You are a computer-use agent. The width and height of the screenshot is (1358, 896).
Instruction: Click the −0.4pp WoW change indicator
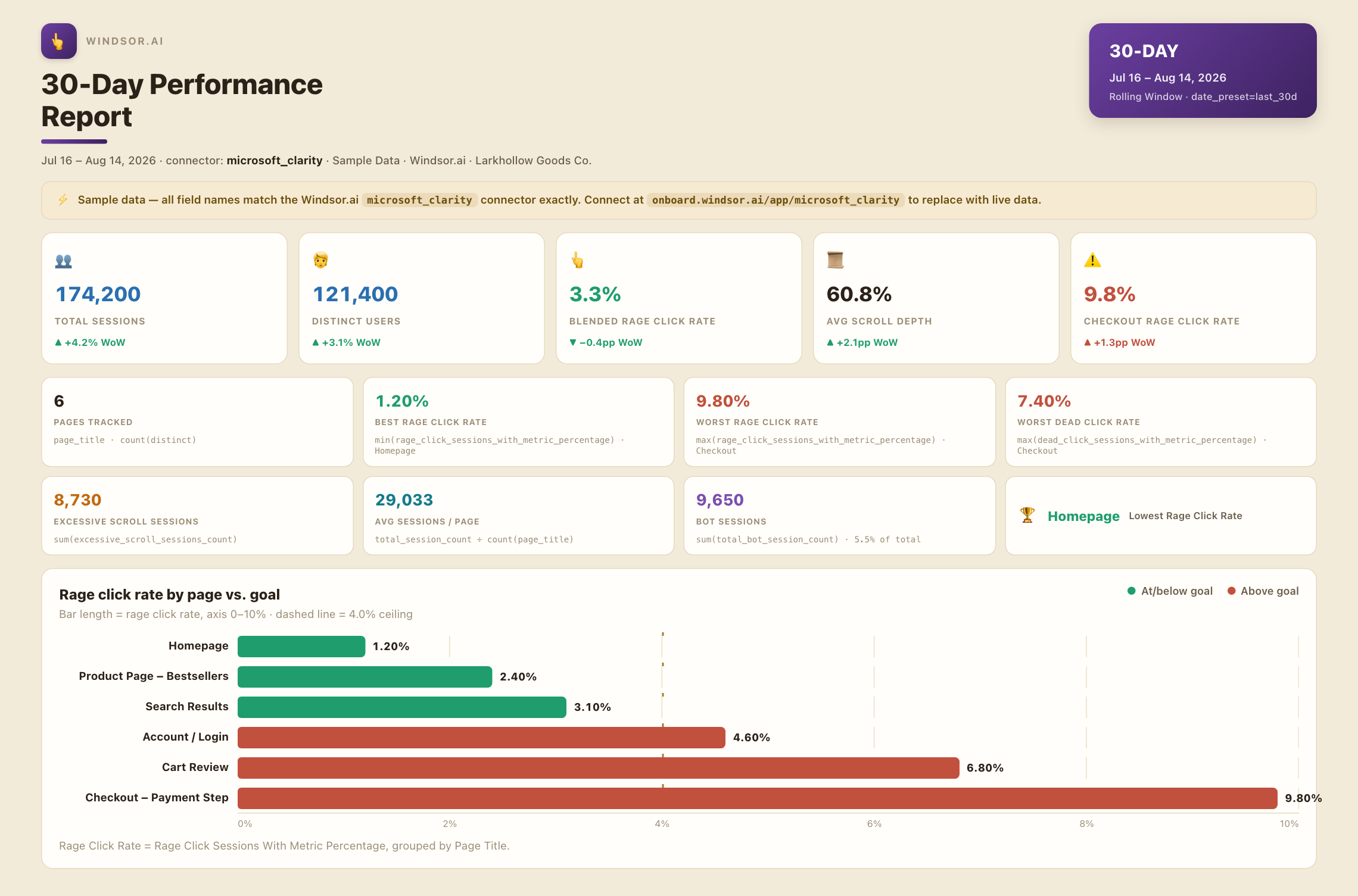click(x=606, y=342)
